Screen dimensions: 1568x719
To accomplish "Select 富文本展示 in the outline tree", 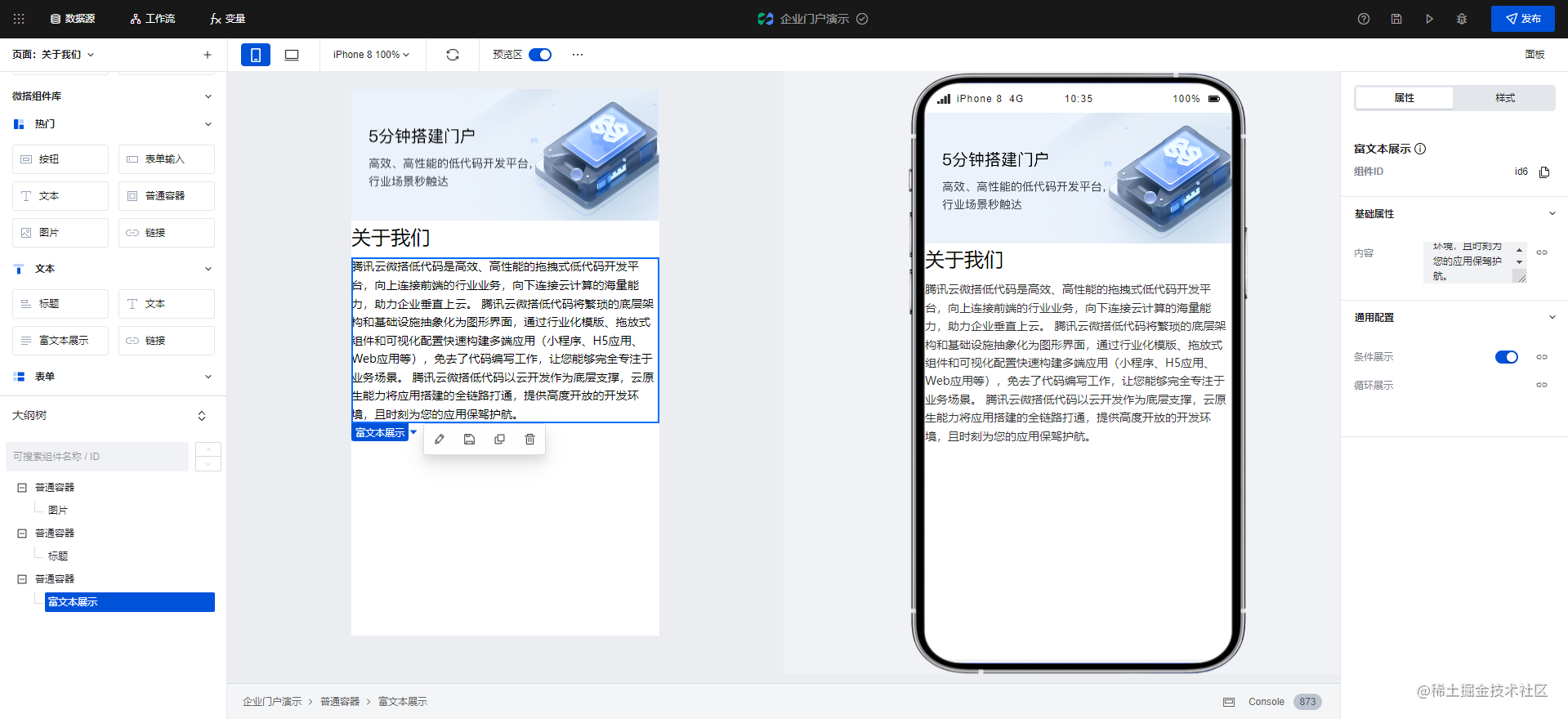I will [130, 602].
